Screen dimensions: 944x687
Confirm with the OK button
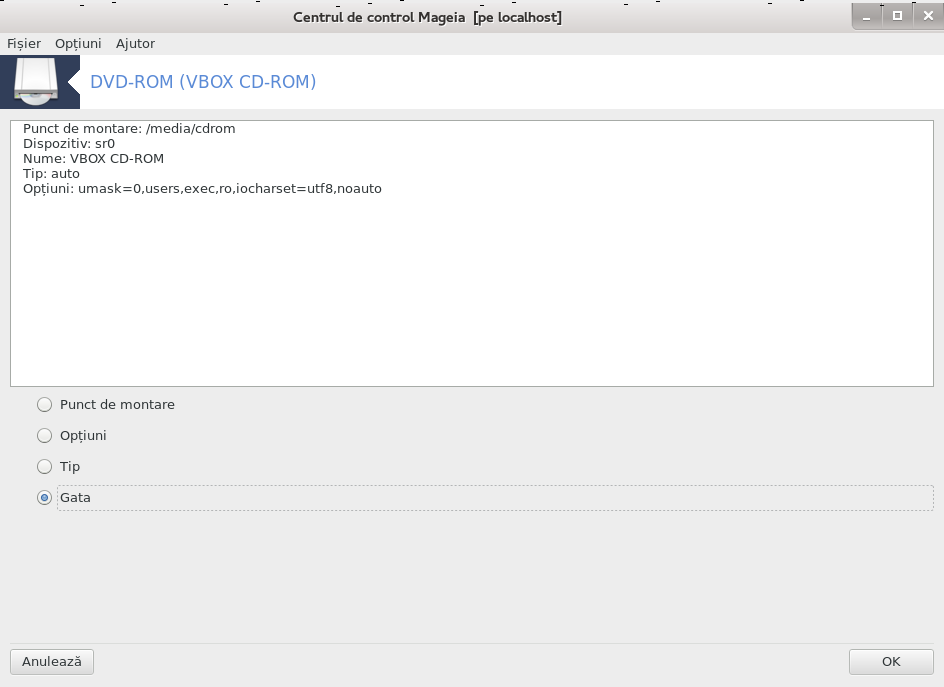coord(891,662)
